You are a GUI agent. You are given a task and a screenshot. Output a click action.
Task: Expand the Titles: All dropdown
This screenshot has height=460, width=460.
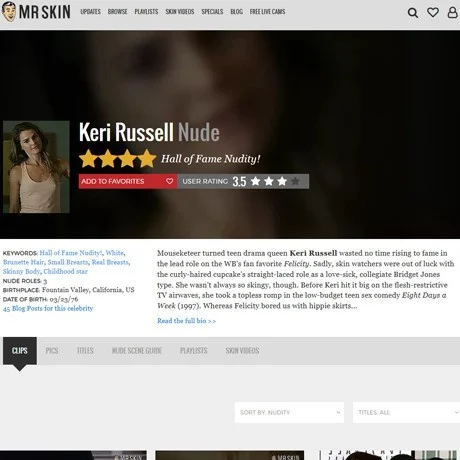point(406,412)
